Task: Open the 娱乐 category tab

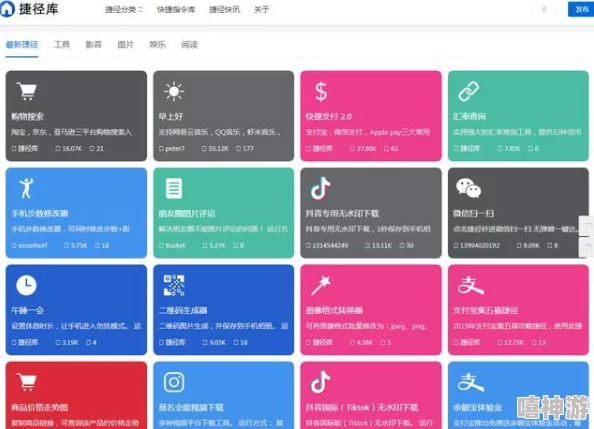Action: [x=157, y=45]
